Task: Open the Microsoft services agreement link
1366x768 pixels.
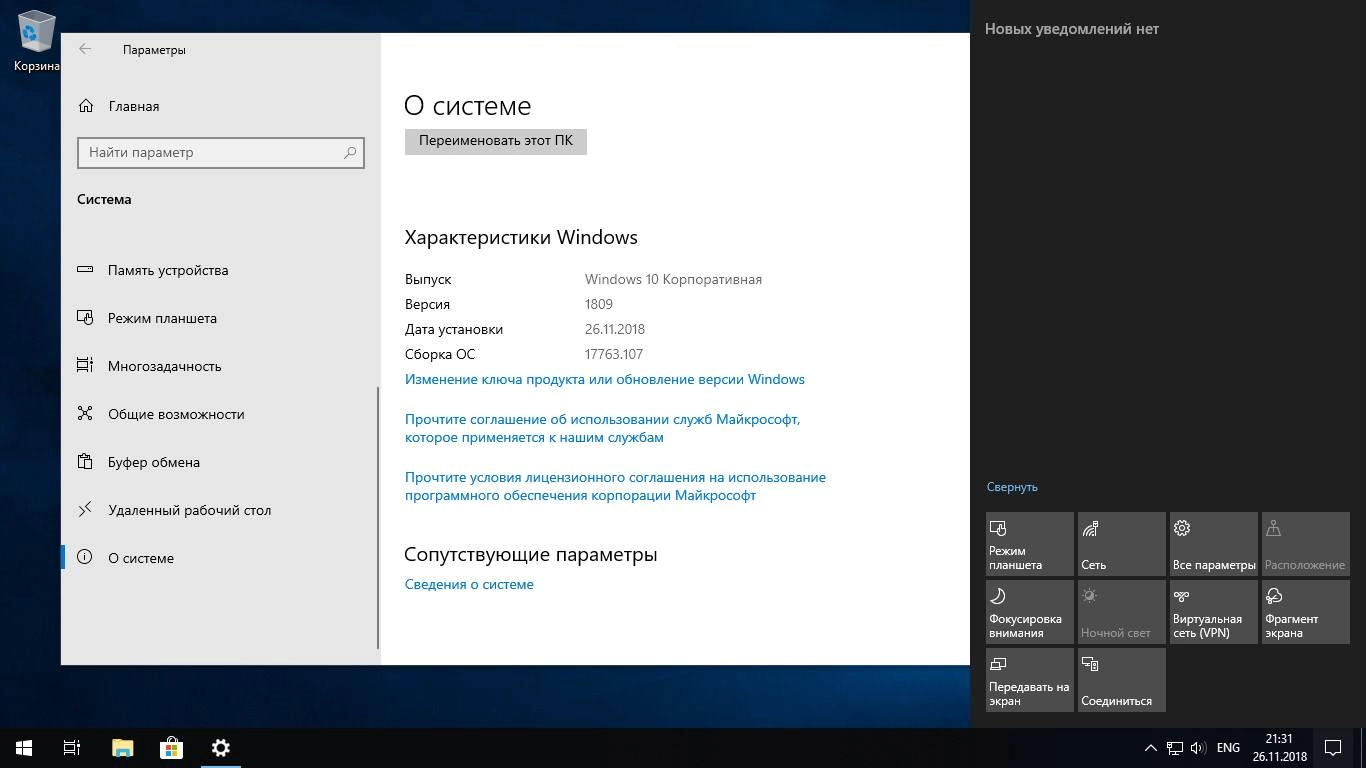Action: [x=602, y=428]
